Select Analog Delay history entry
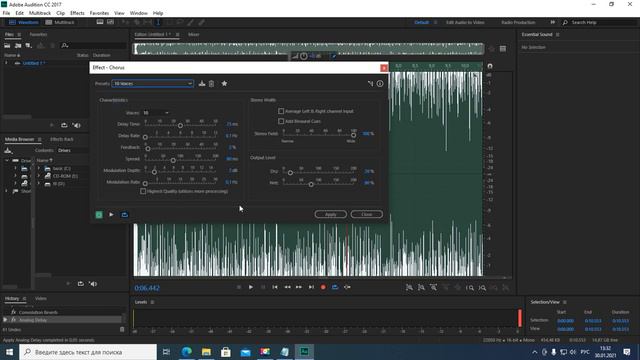Viewport: 640px width, 360px height. click(x=63, y=320)
